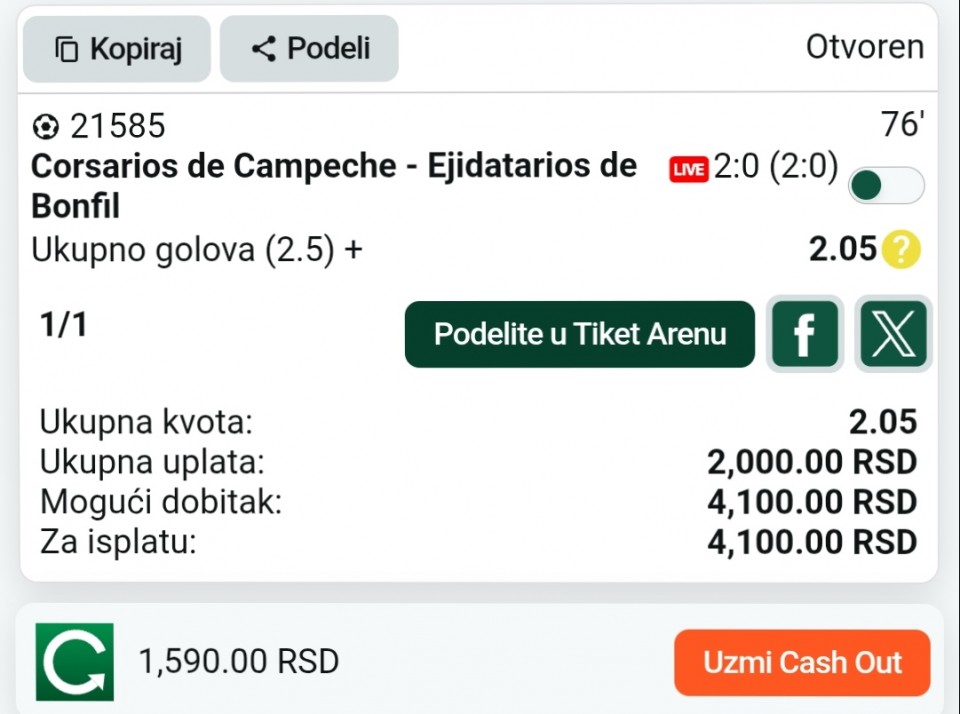
Task: Click the red LIVE badge
Action: [x=689, y=169]
